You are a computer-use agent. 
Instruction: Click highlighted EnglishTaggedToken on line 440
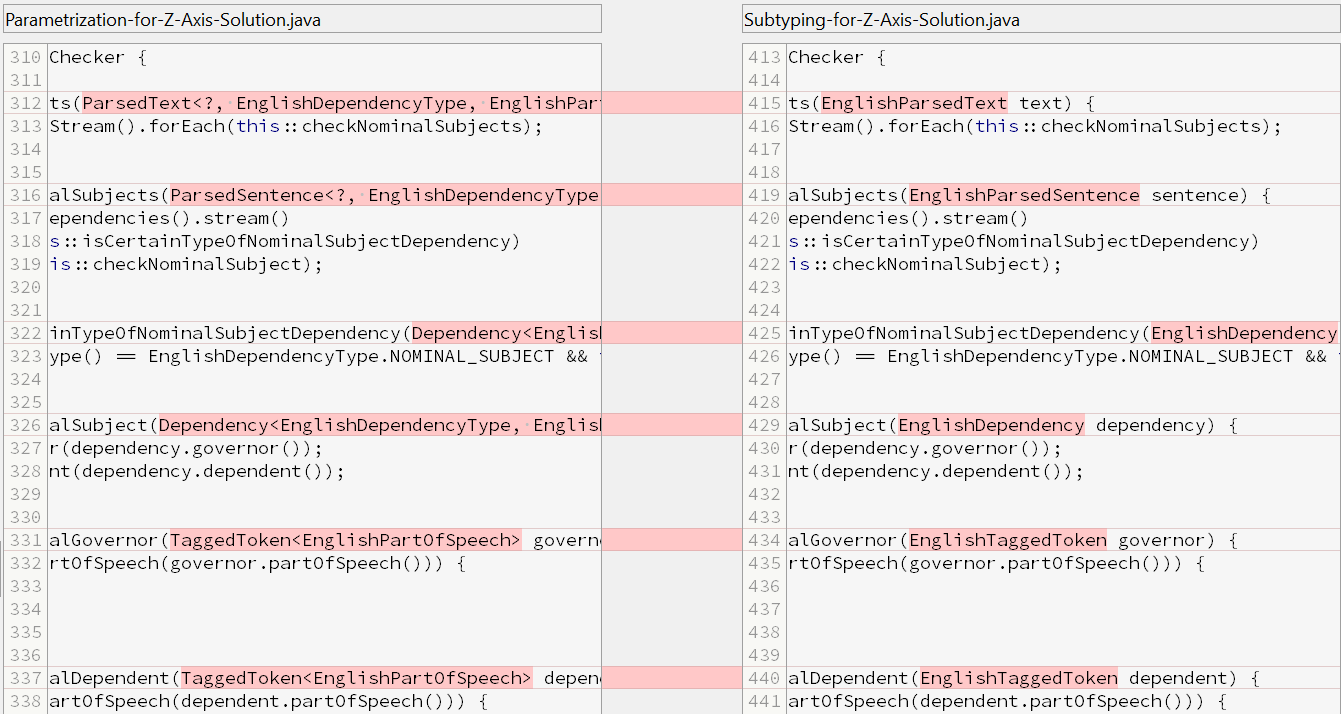pyautogui.click(x=1018, y=678)
